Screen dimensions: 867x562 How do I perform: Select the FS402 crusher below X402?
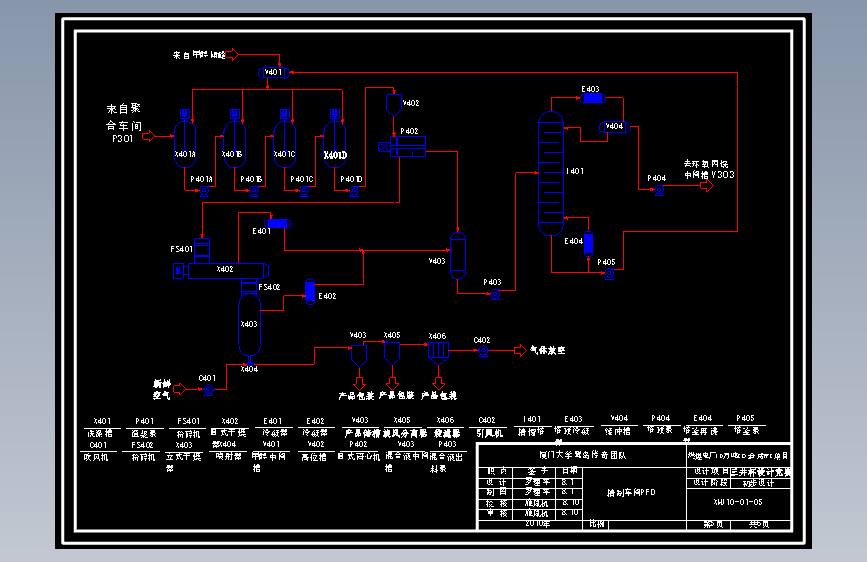249,287
